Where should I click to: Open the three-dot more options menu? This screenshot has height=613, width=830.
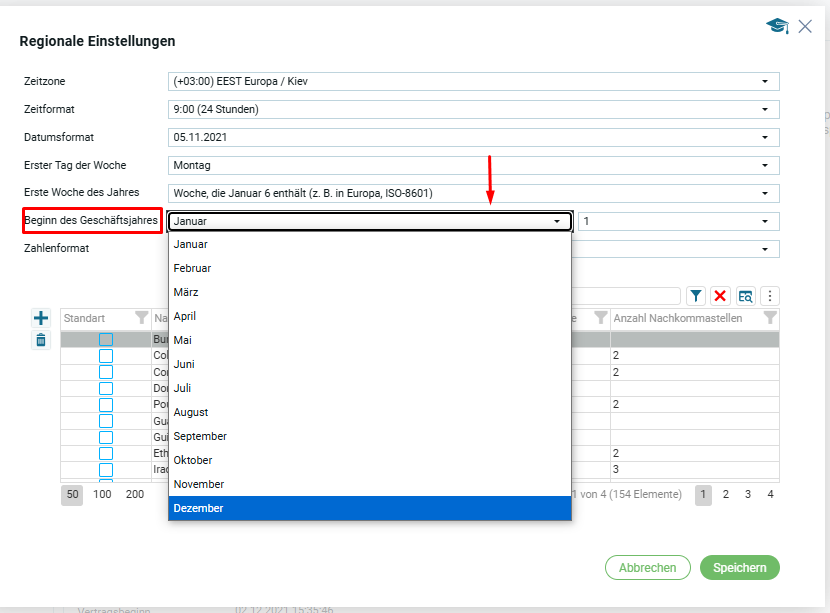pyautogui.click(x=770, y=296)
